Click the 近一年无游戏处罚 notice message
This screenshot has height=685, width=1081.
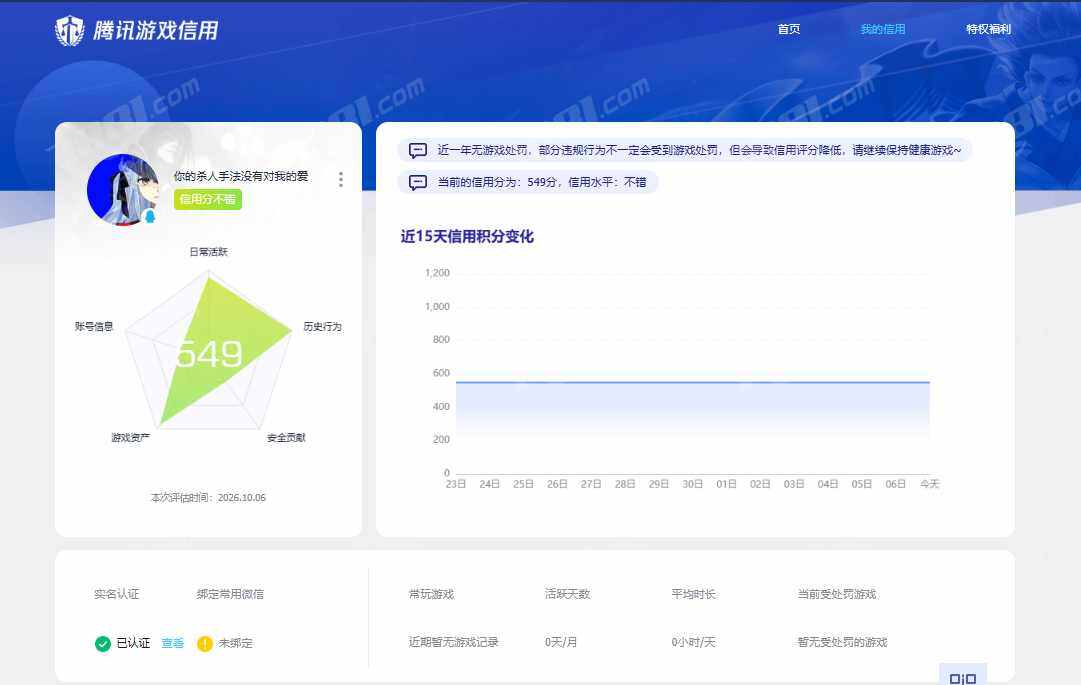685,150
